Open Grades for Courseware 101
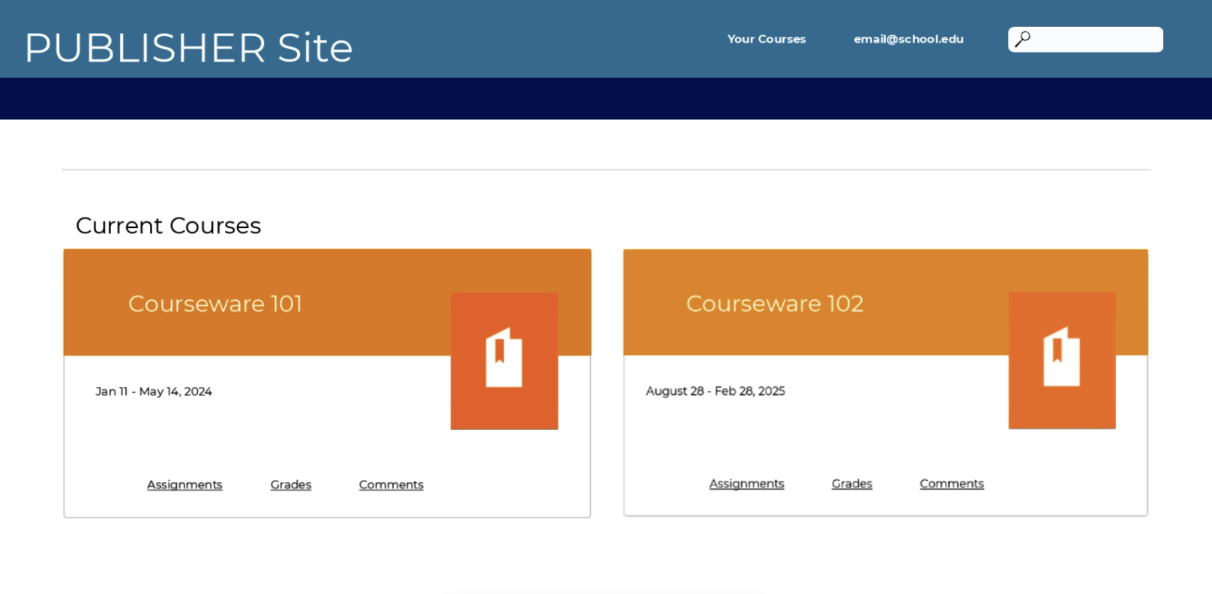Viewport: 1212px width, 594px height. click(291, 484)
